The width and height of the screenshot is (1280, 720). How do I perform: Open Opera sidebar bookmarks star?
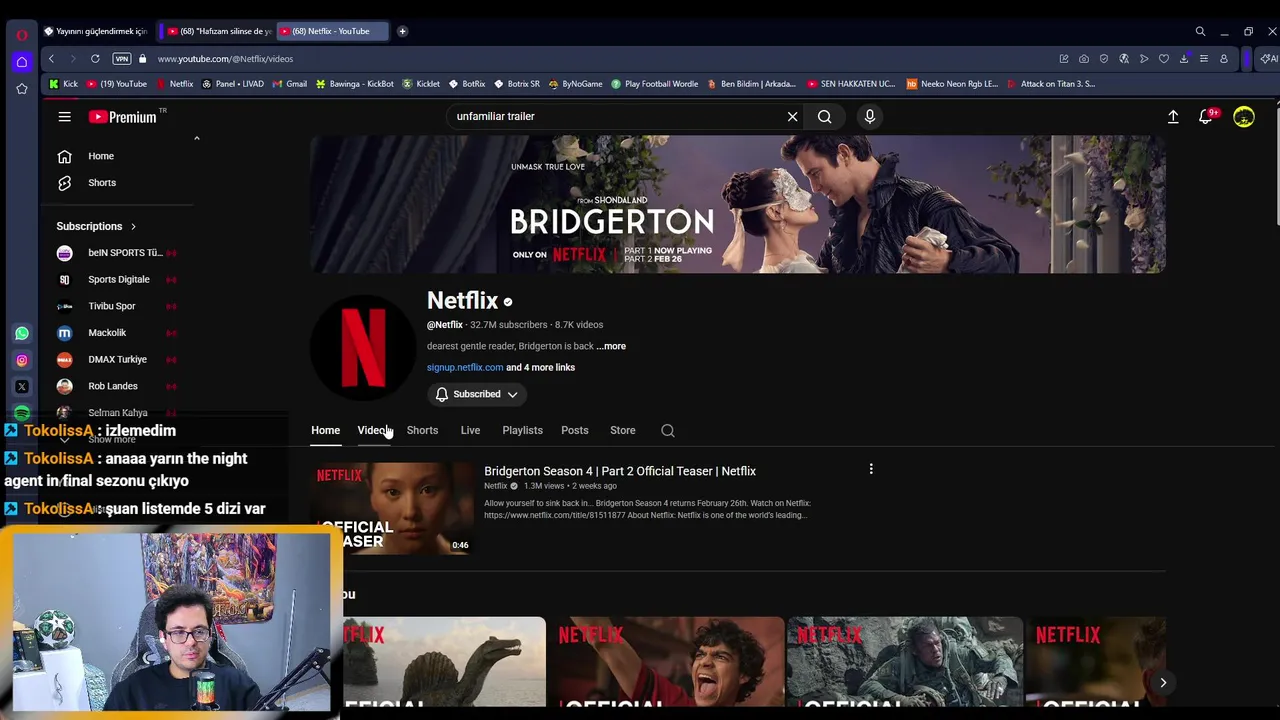pyautogui.click(x=22, y=89)
